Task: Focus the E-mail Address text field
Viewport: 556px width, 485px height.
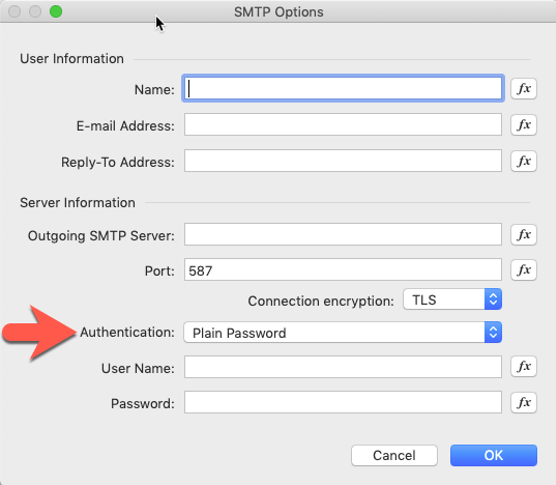Action: [343, 124]
